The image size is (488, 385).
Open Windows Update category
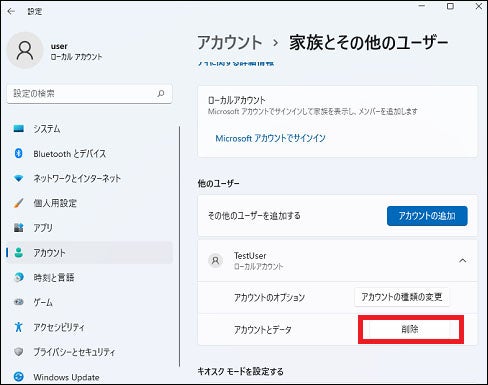[x=90, y=377]
